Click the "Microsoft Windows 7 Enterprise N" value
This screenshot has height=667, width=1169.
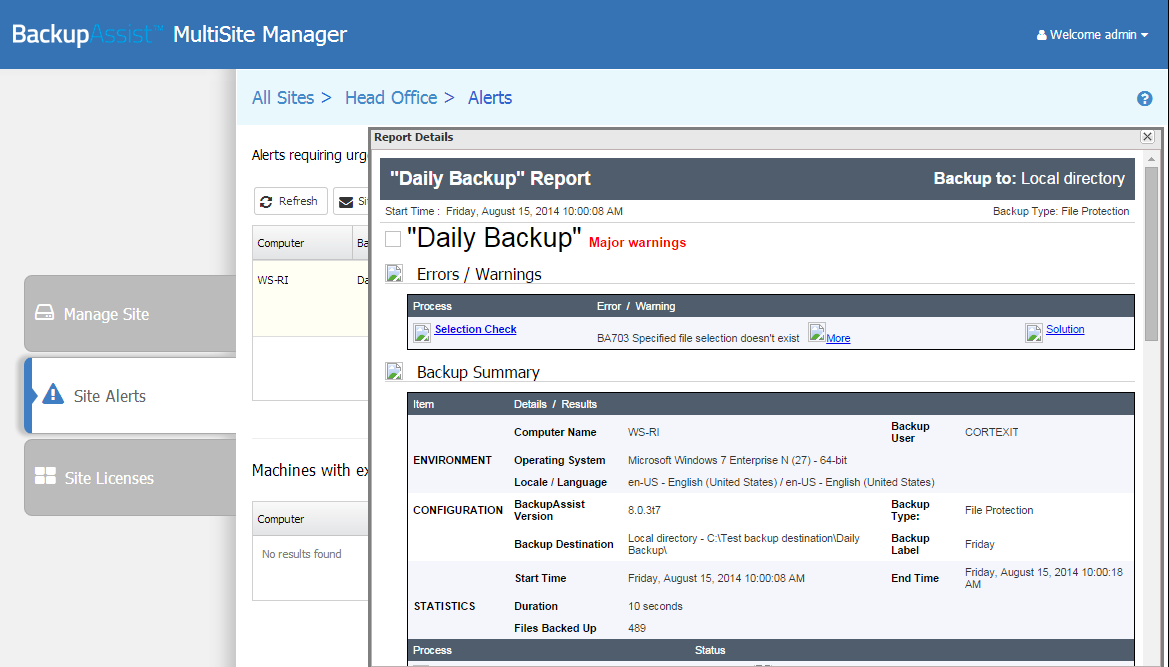(x=737, y=461)
